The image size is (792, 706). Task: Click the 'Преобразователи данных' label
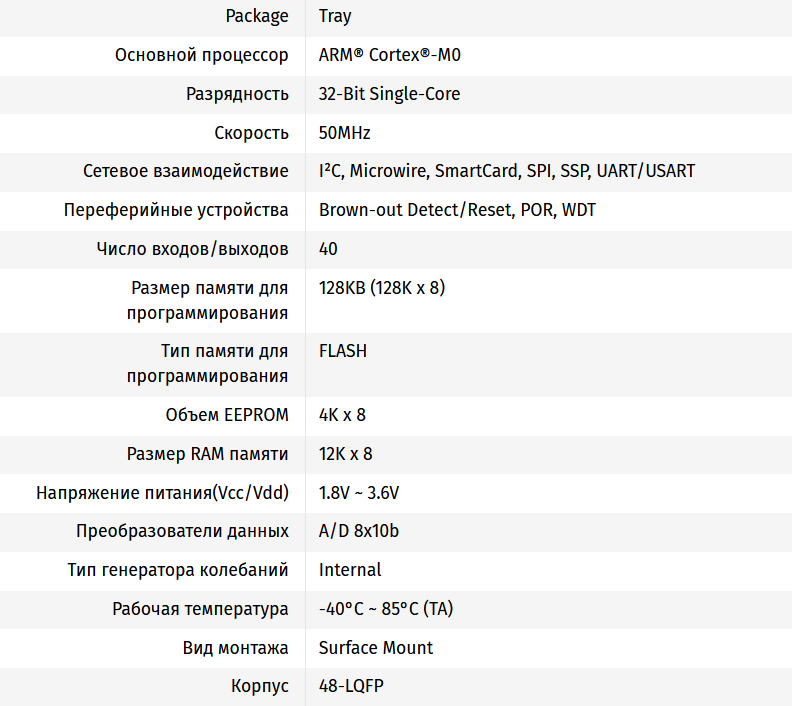coord(183,531)
